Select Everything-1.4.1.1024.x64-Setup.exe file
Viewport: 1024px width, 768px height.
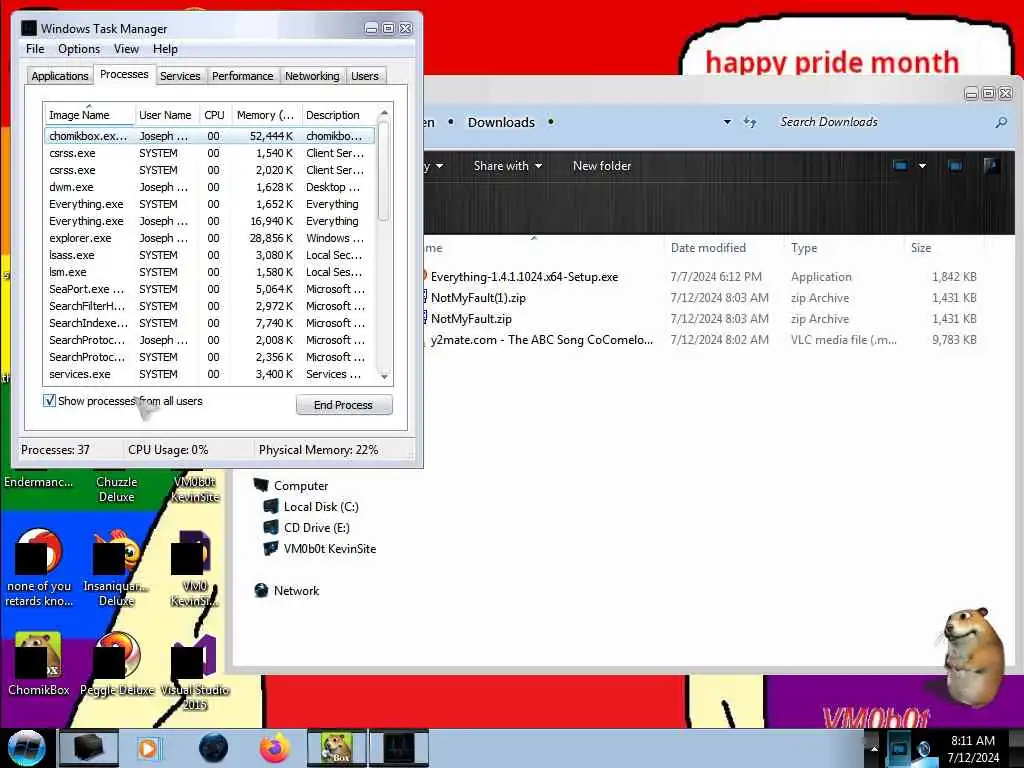tap(524, 277)
